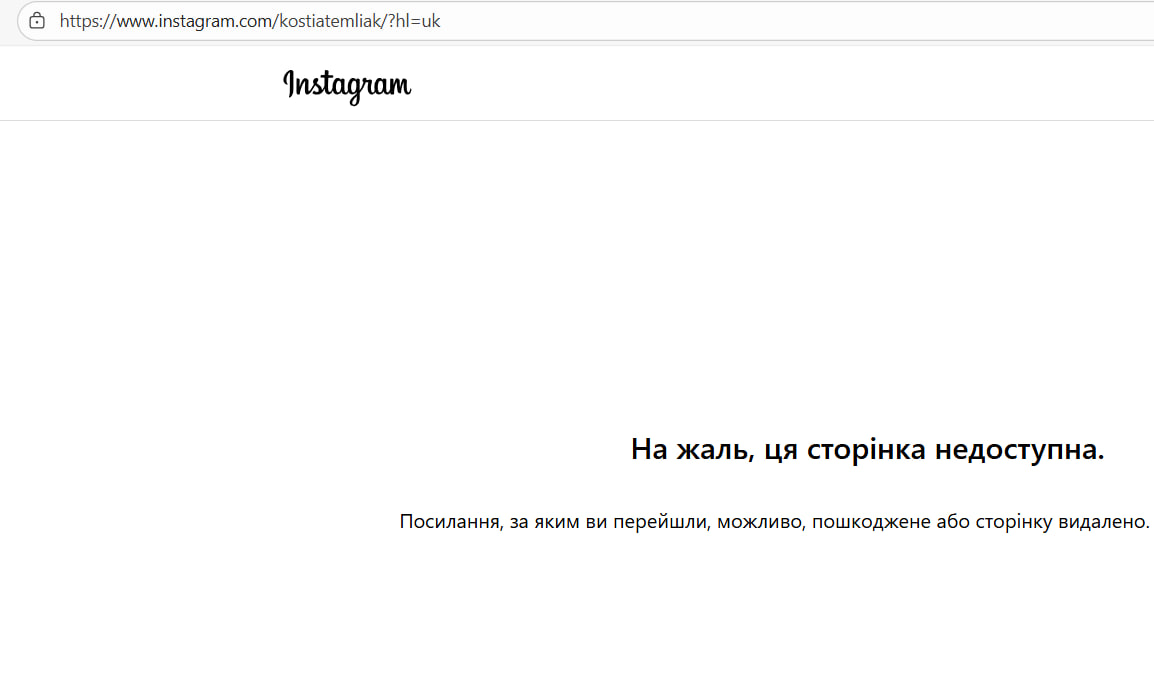Open Instagram home via the logo
Viewport: 1154px width, 694px height.
coord(347,86)
